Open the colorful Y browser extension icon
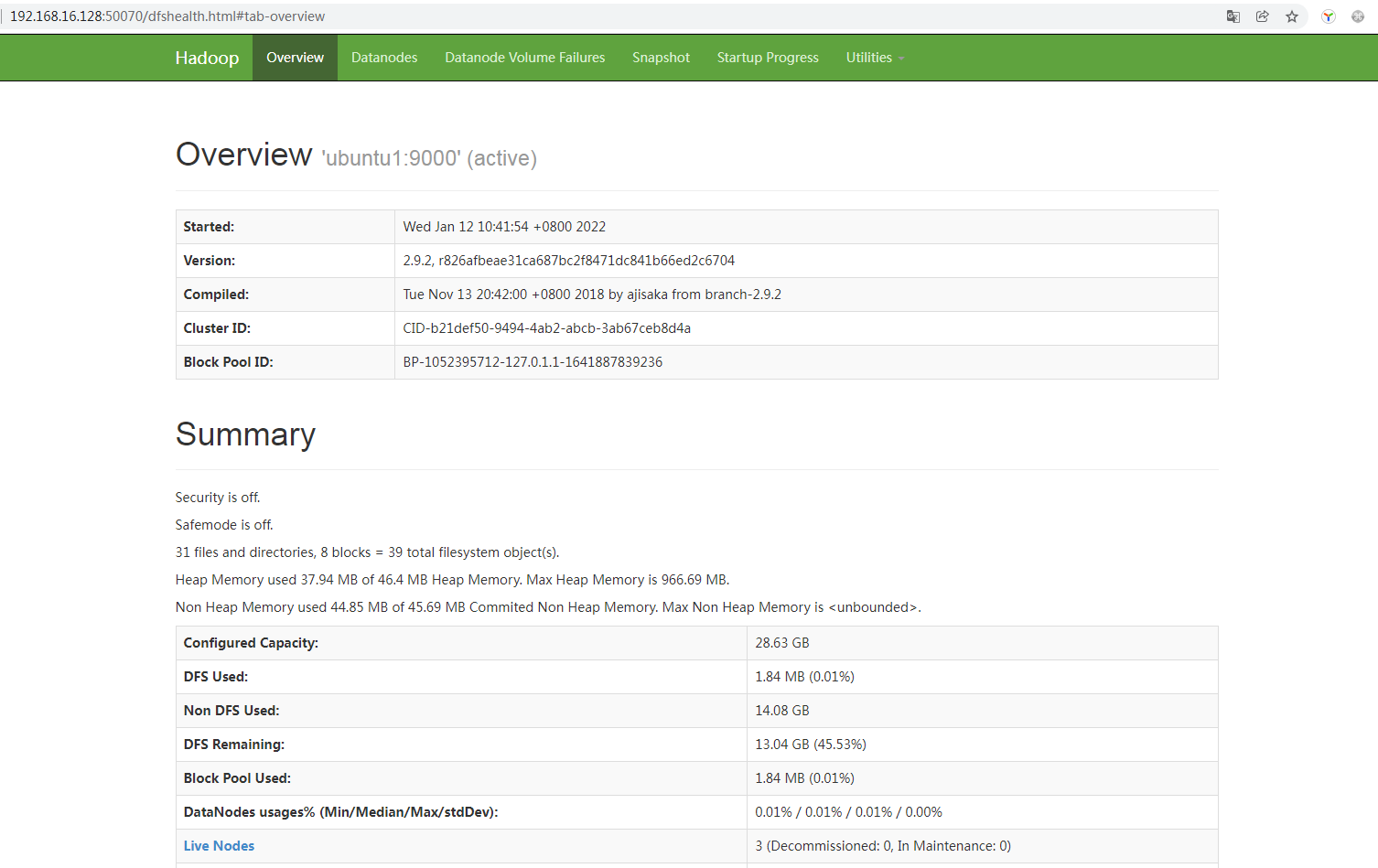This screenshot has height=868, width=1378. coord(1329,16)
